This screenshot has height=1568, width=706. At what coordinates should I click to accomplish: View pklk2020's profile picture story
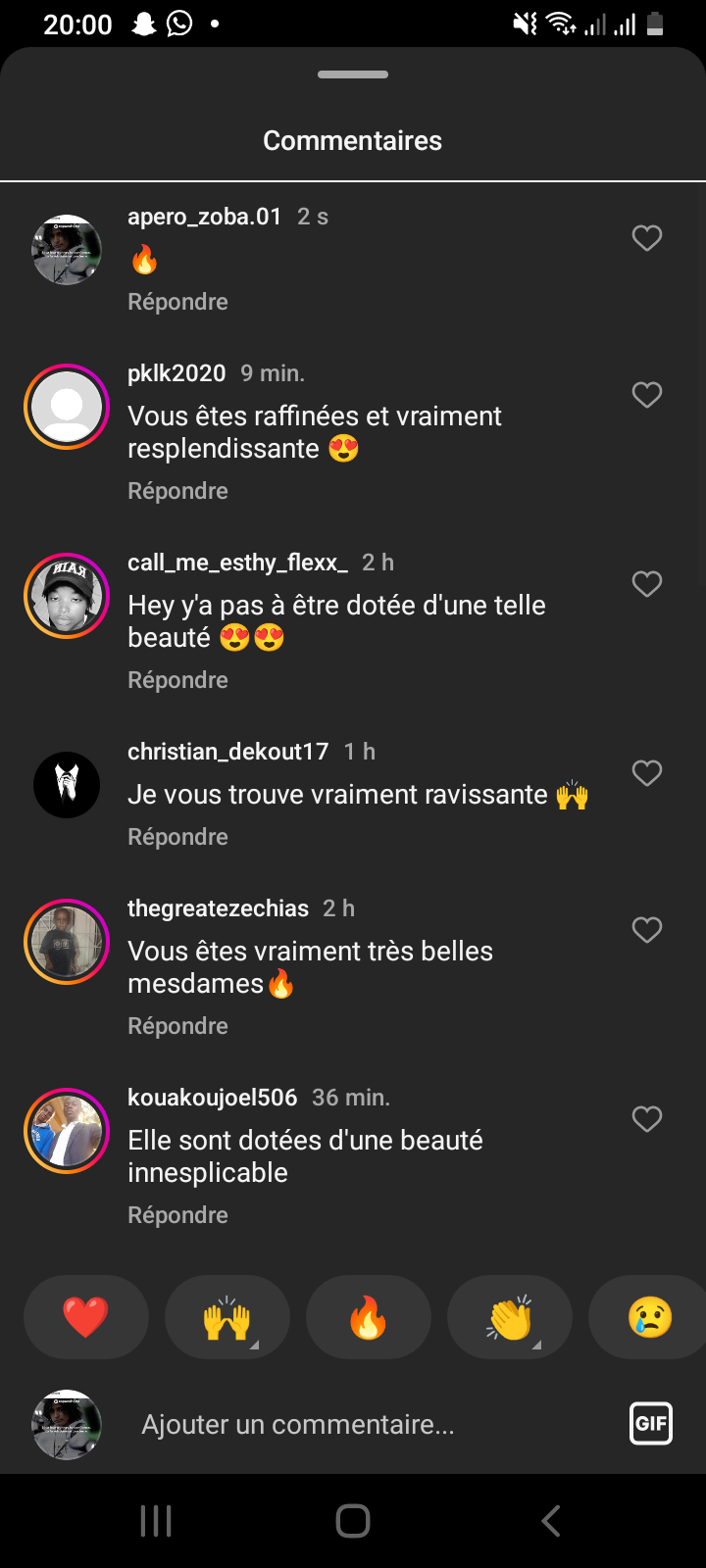point(67,407)
